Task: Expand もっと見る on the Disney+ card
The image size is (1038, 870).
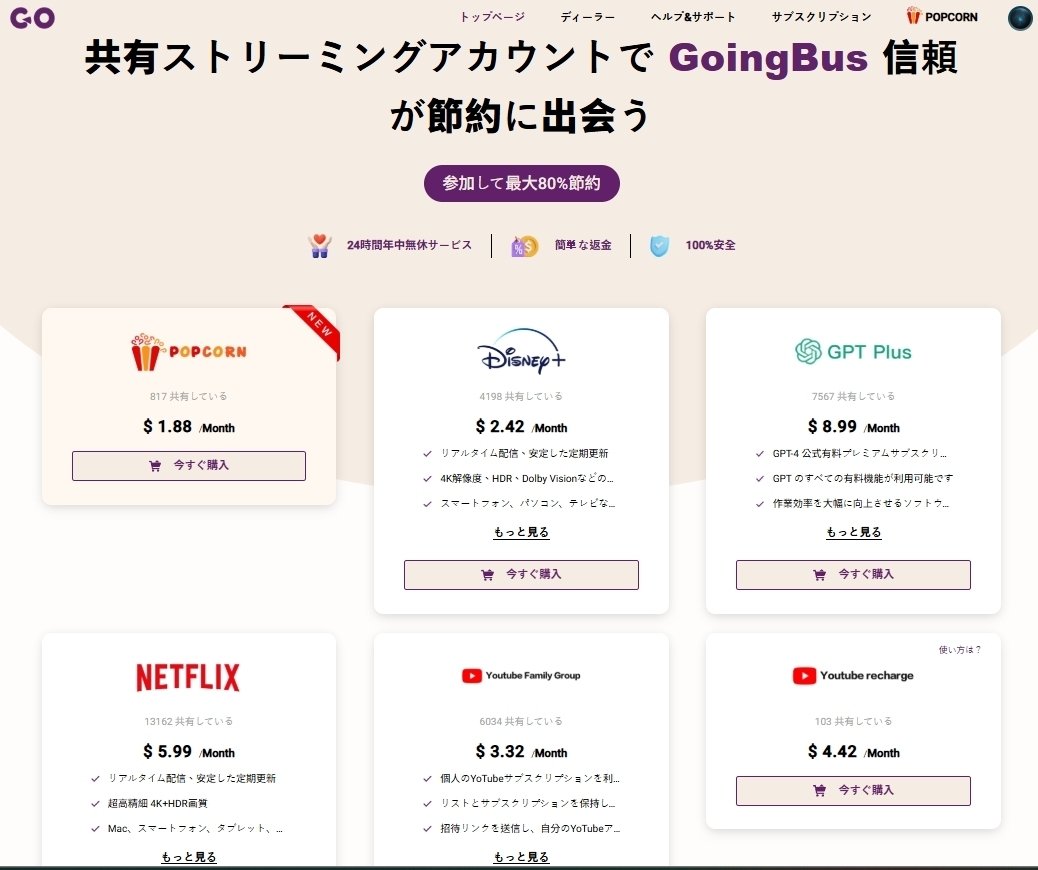Action: (x=520, y=534)
